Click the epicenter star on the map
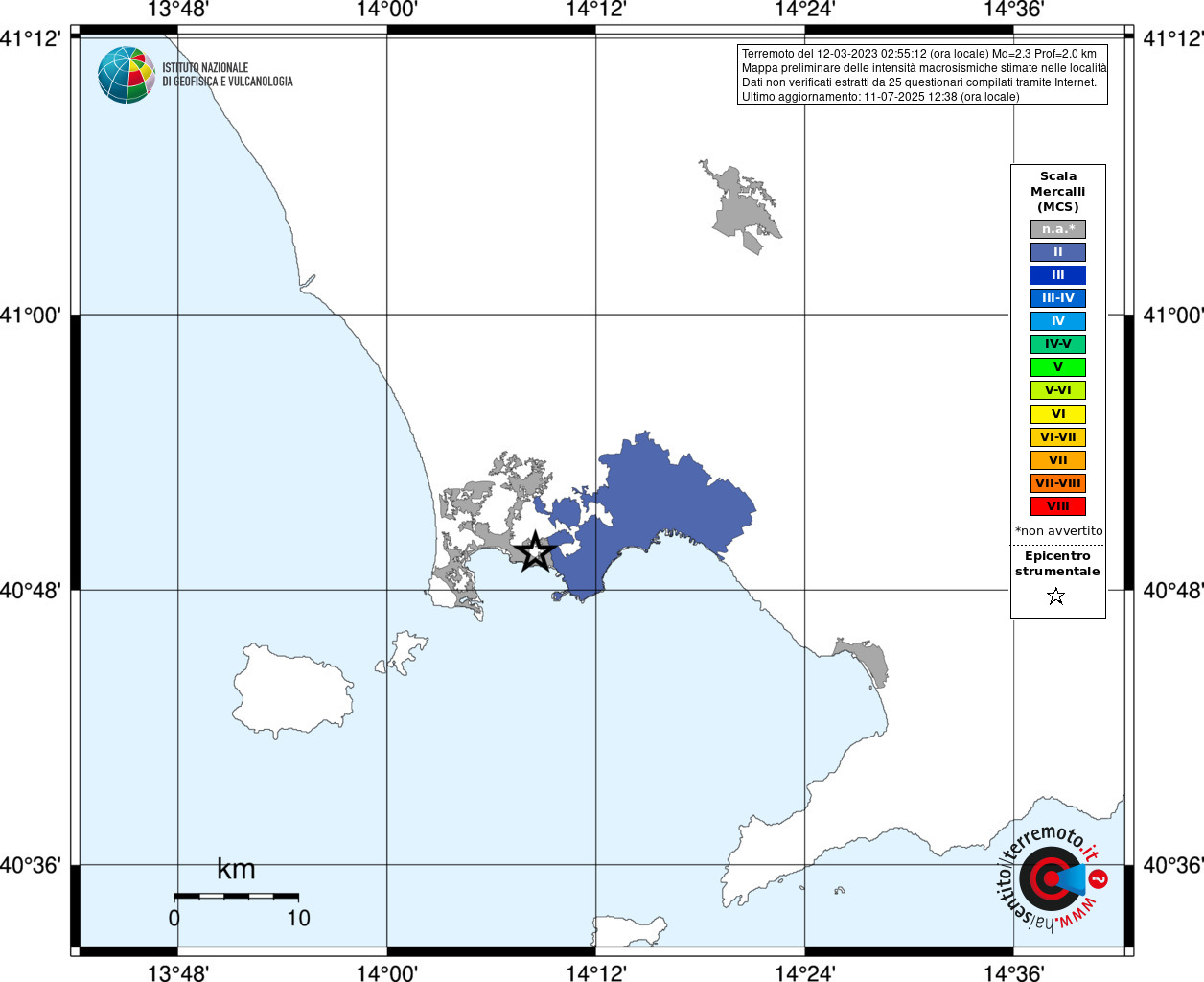Image resolution: width=1204 pixels, height=982 pixels. [535, 551]
